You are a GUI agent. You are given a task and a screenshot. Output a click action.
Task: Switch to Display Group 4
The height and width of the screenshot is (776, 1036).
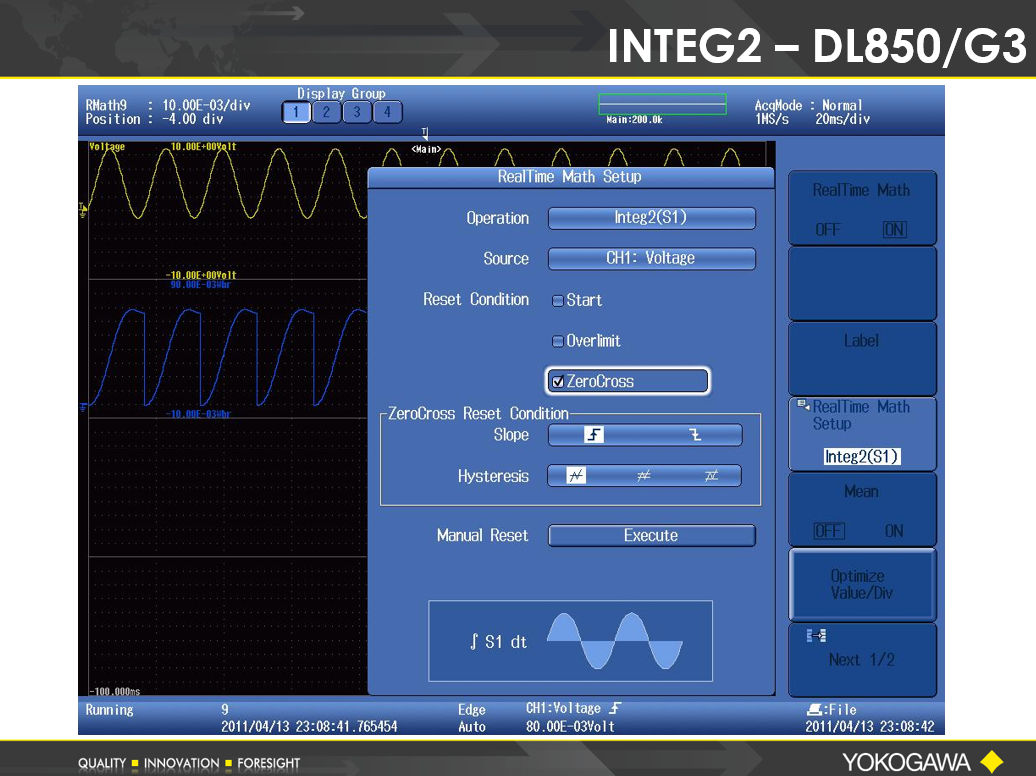point(388,112)
